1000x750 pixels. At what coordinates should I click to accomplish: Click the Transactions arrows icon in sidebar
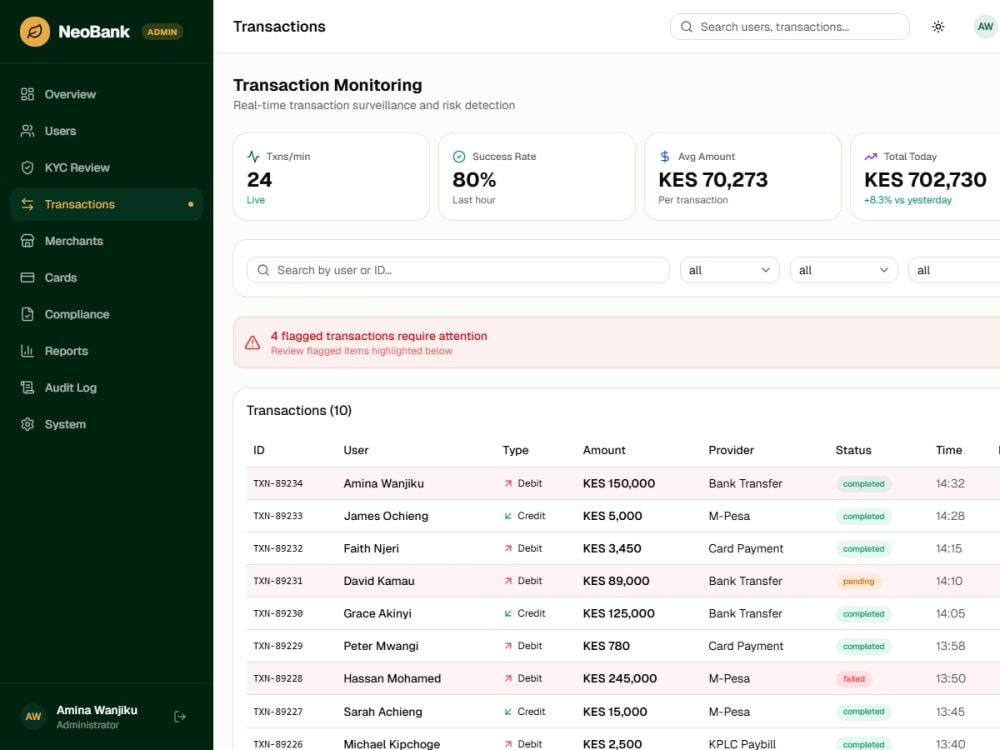(27, 204)
